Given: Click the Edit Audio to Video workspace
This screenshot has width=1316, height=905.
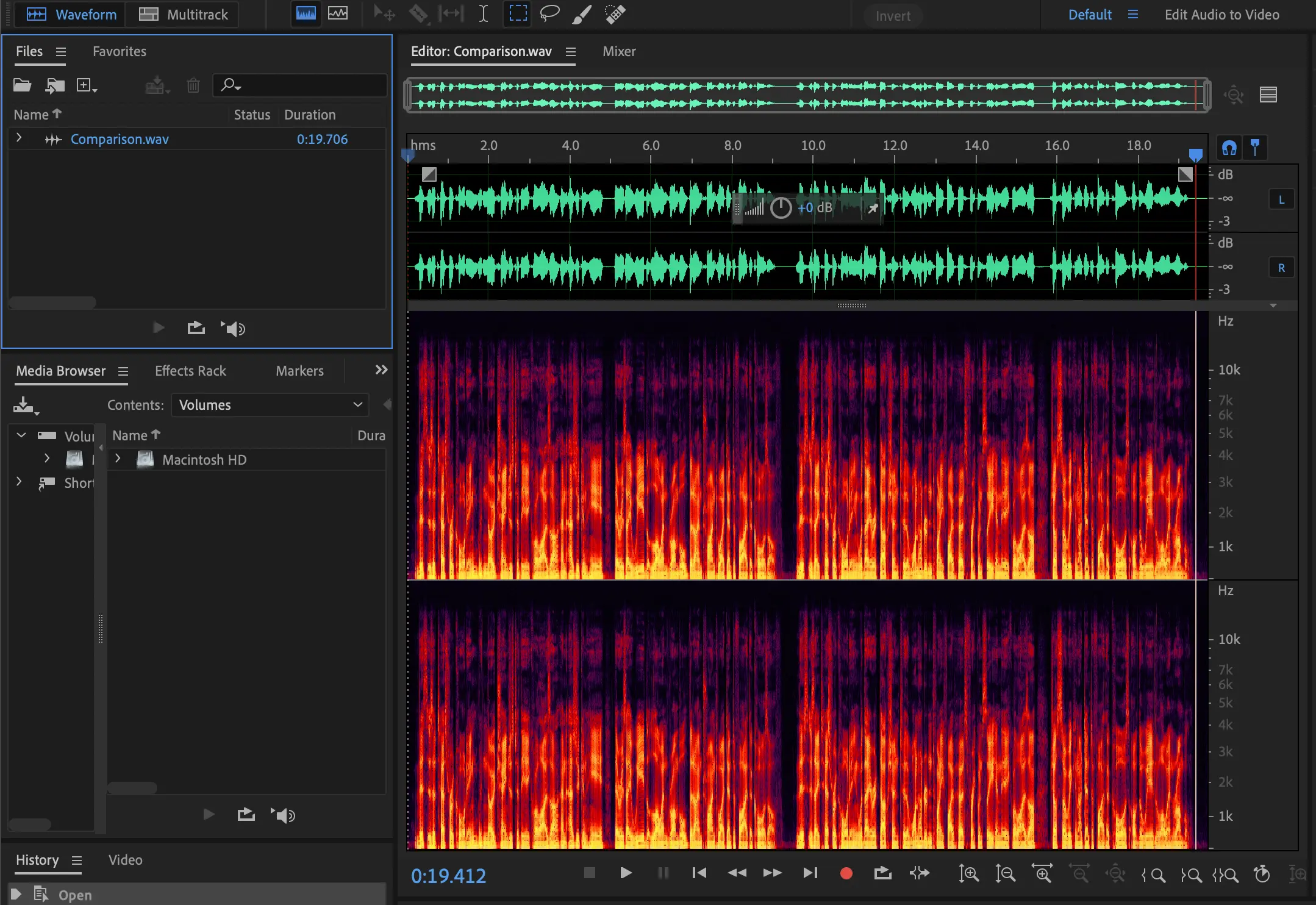Looking at the screenshot, I should pos(1221,15).
